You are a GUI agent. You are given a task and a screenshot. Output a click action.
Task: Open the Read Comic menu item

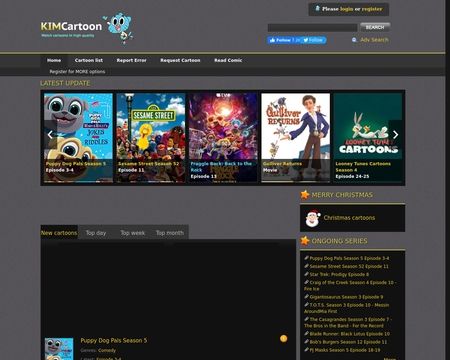coord(228,60)
